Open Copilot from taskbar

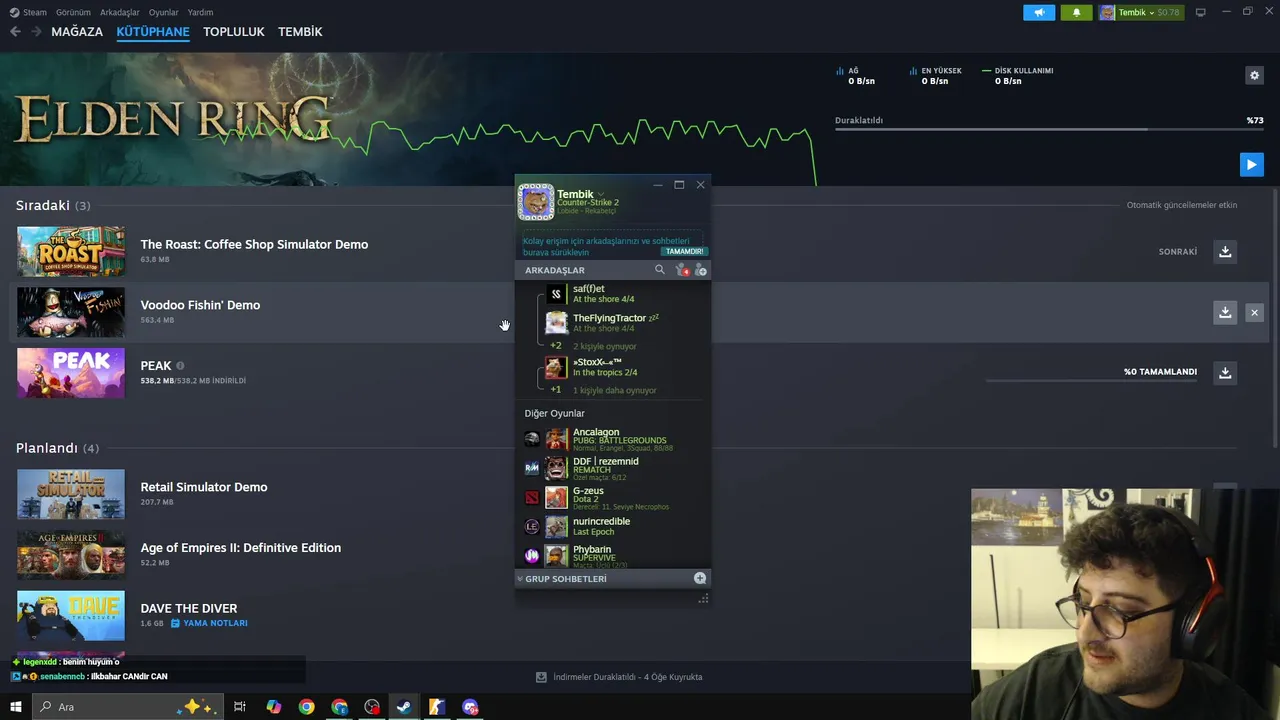(x=273, y=707)
